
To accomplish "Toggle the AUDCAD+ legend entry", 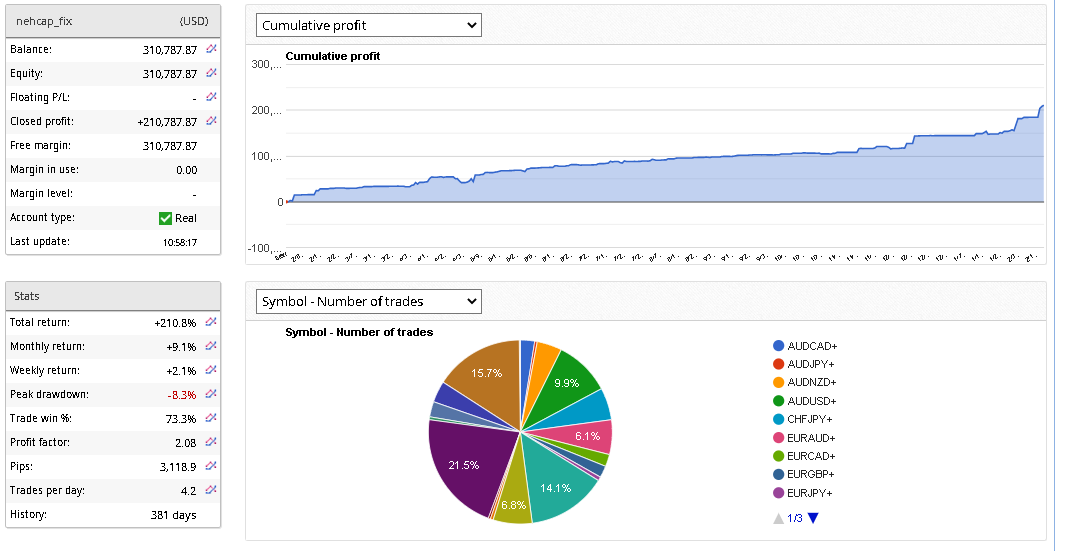I will pos(811,346).
